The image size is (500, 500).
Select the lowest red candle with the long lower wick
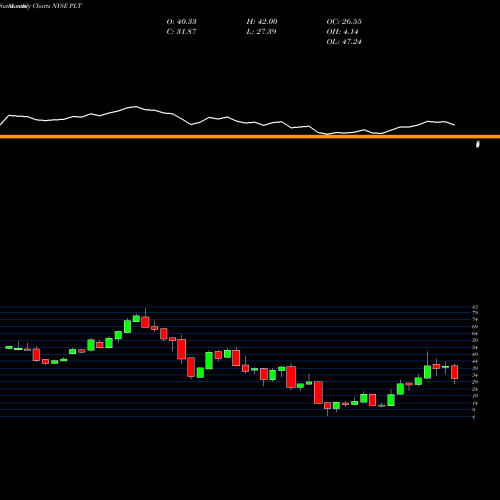327,405
